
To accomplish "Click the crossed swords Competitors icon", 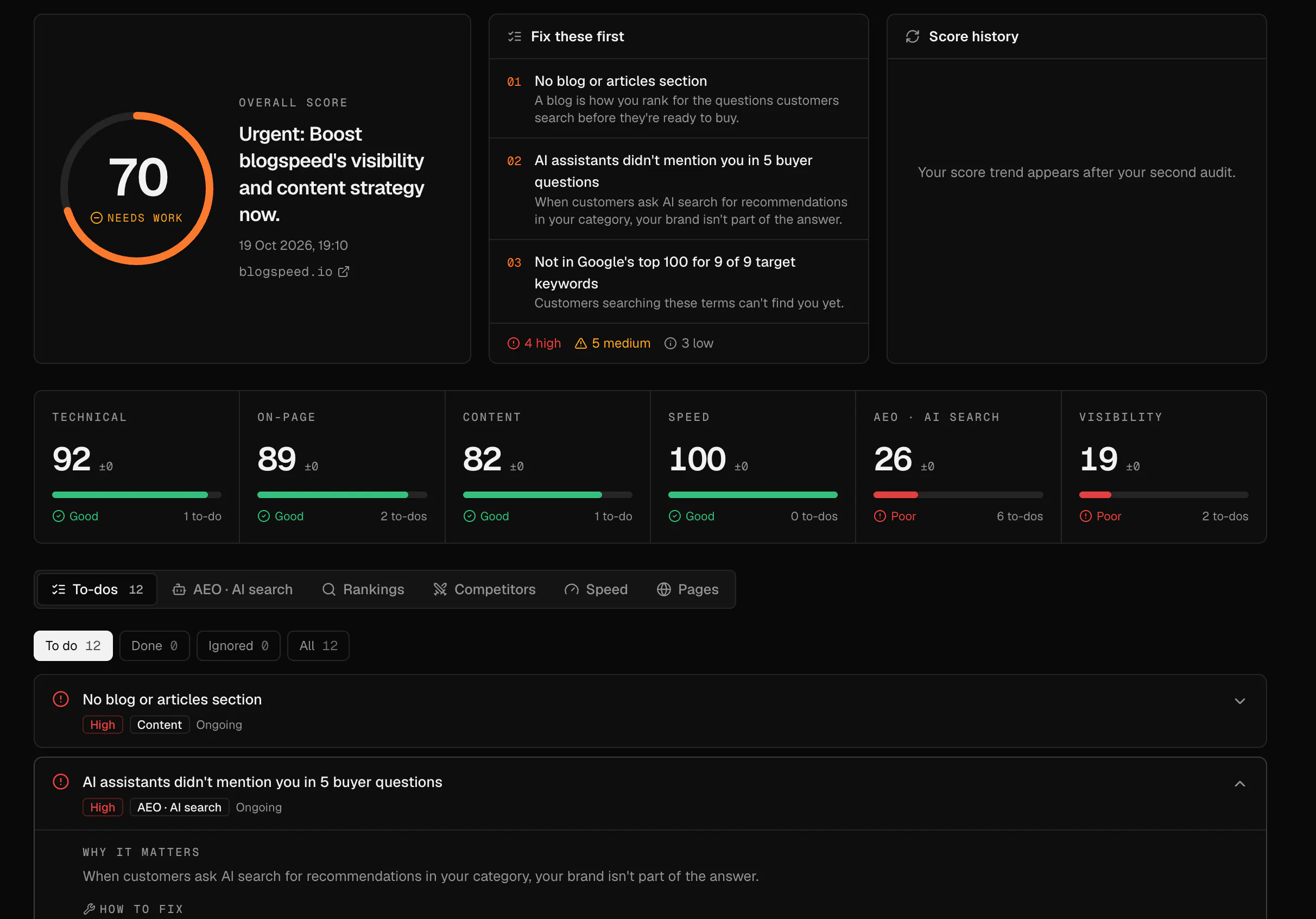I will pyautogui.click(x=440, y=589).
